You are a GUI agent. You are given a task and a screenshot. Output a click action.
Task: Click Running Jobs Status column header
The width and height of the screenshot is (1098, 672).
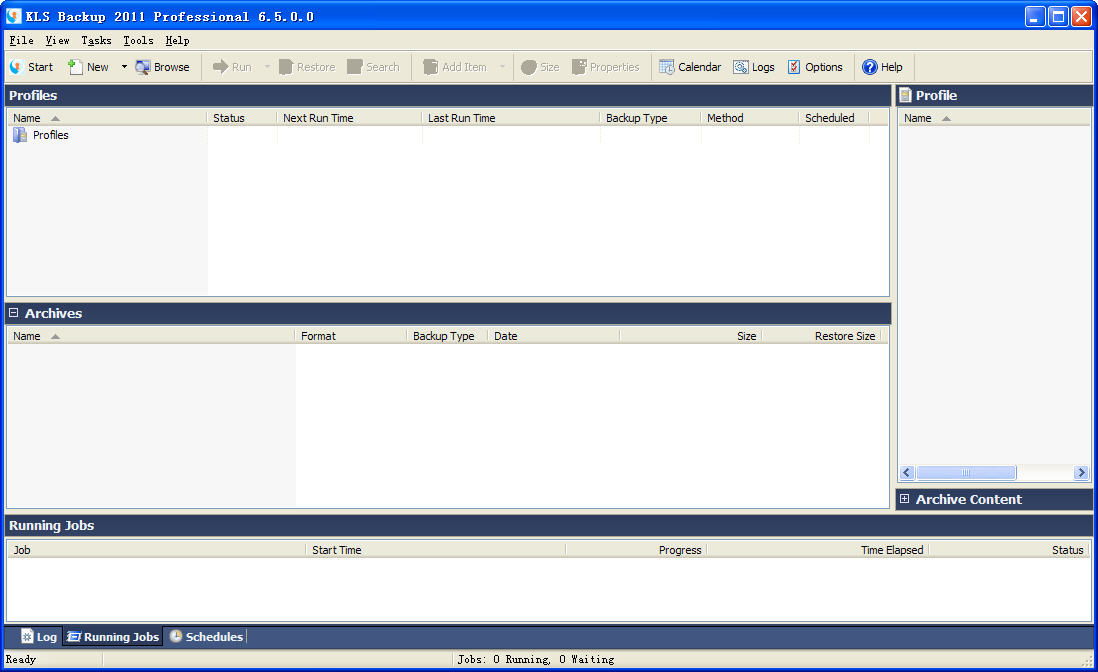[1008, 550]
